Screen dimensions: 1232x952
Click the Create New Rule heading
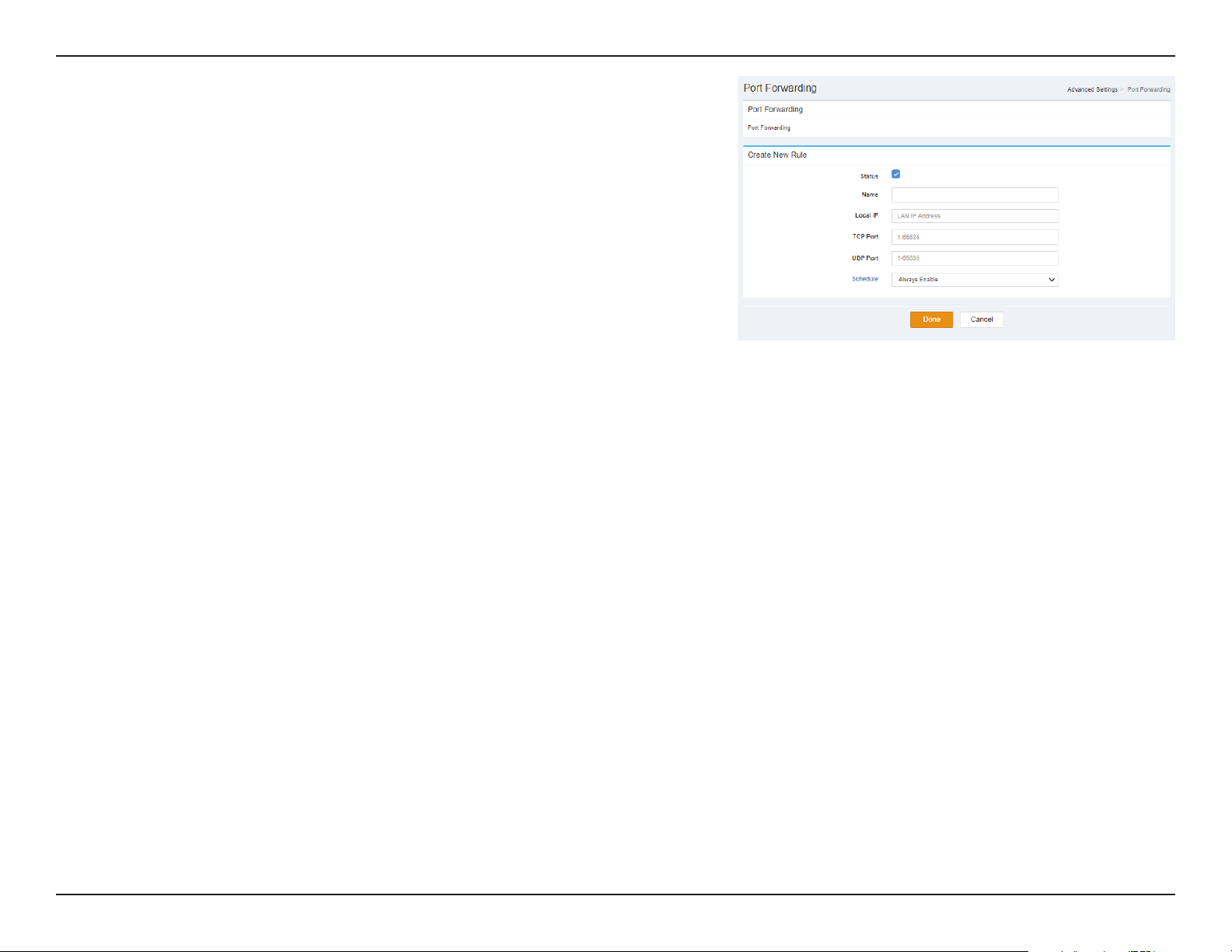777,155
